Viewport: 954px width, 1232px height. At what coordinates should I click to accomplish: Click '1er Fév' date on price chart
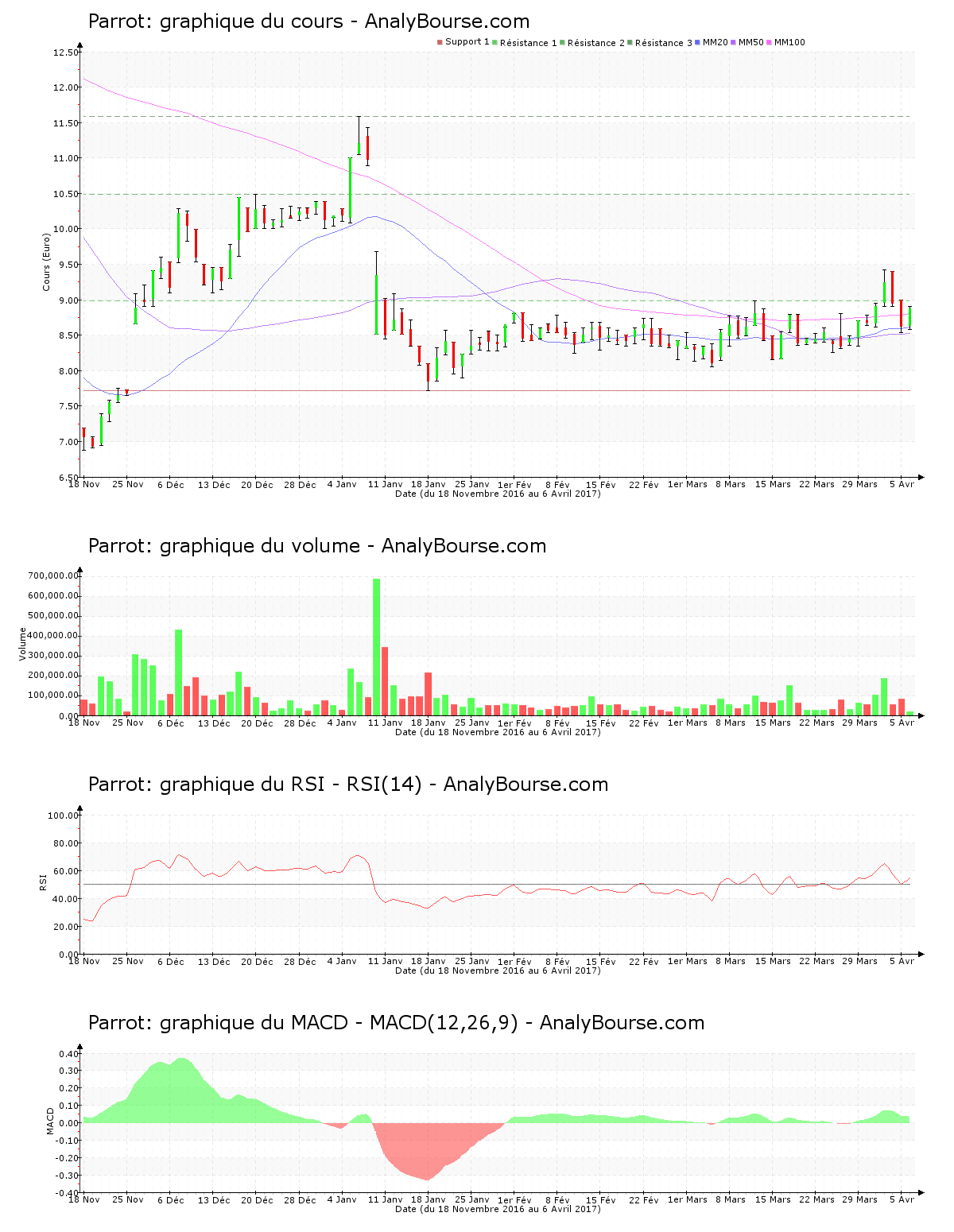pyautogui.click(x=514, y=484)
